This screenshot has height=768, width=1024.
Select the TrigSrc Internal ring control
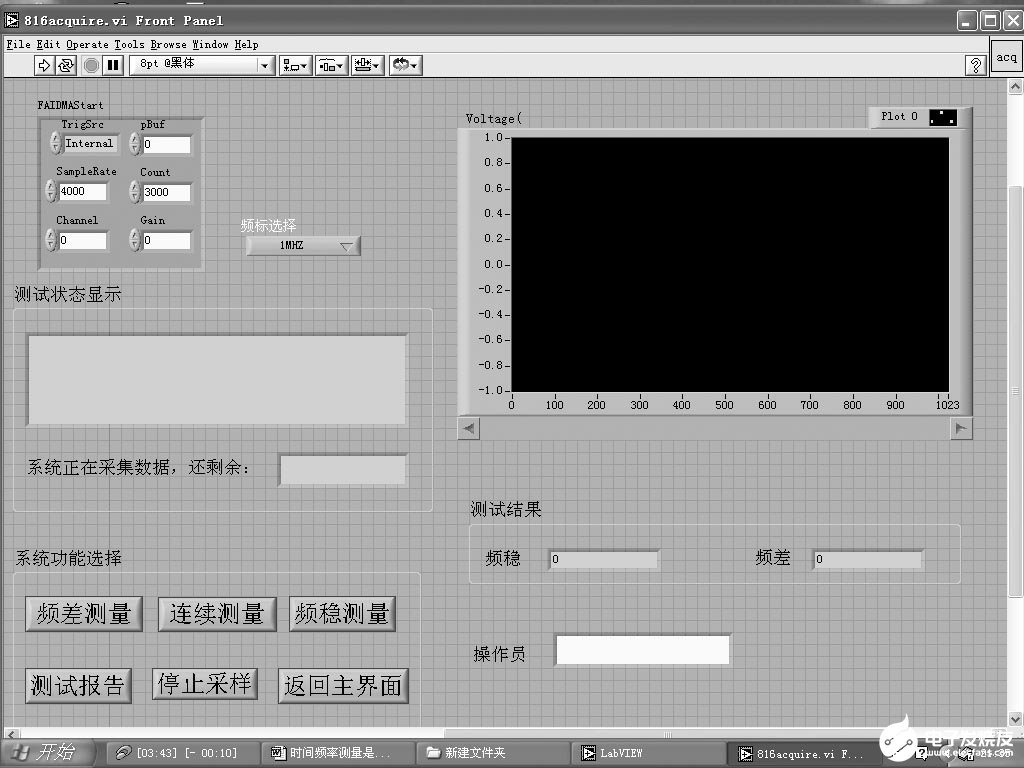point(90,144)
